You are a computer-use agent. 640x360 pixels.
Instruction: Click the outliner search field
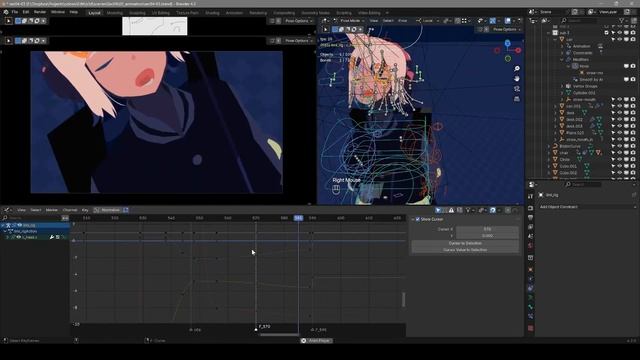582,20
